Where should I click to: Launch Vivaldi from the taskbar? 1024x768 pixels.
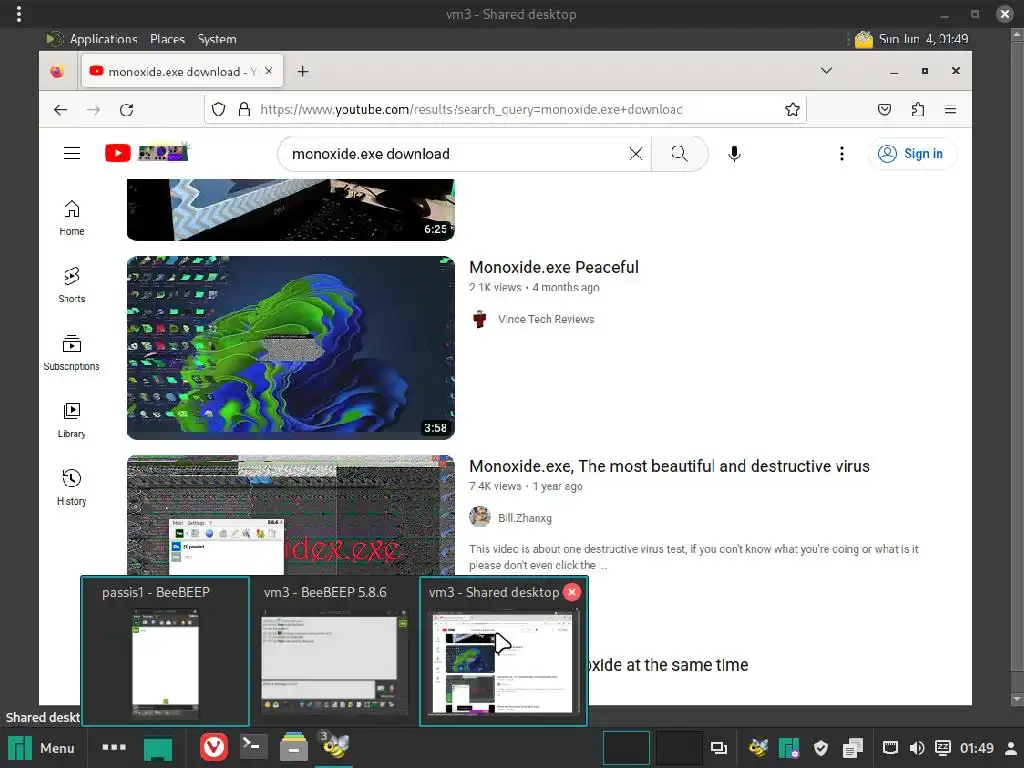coord(214,747)
